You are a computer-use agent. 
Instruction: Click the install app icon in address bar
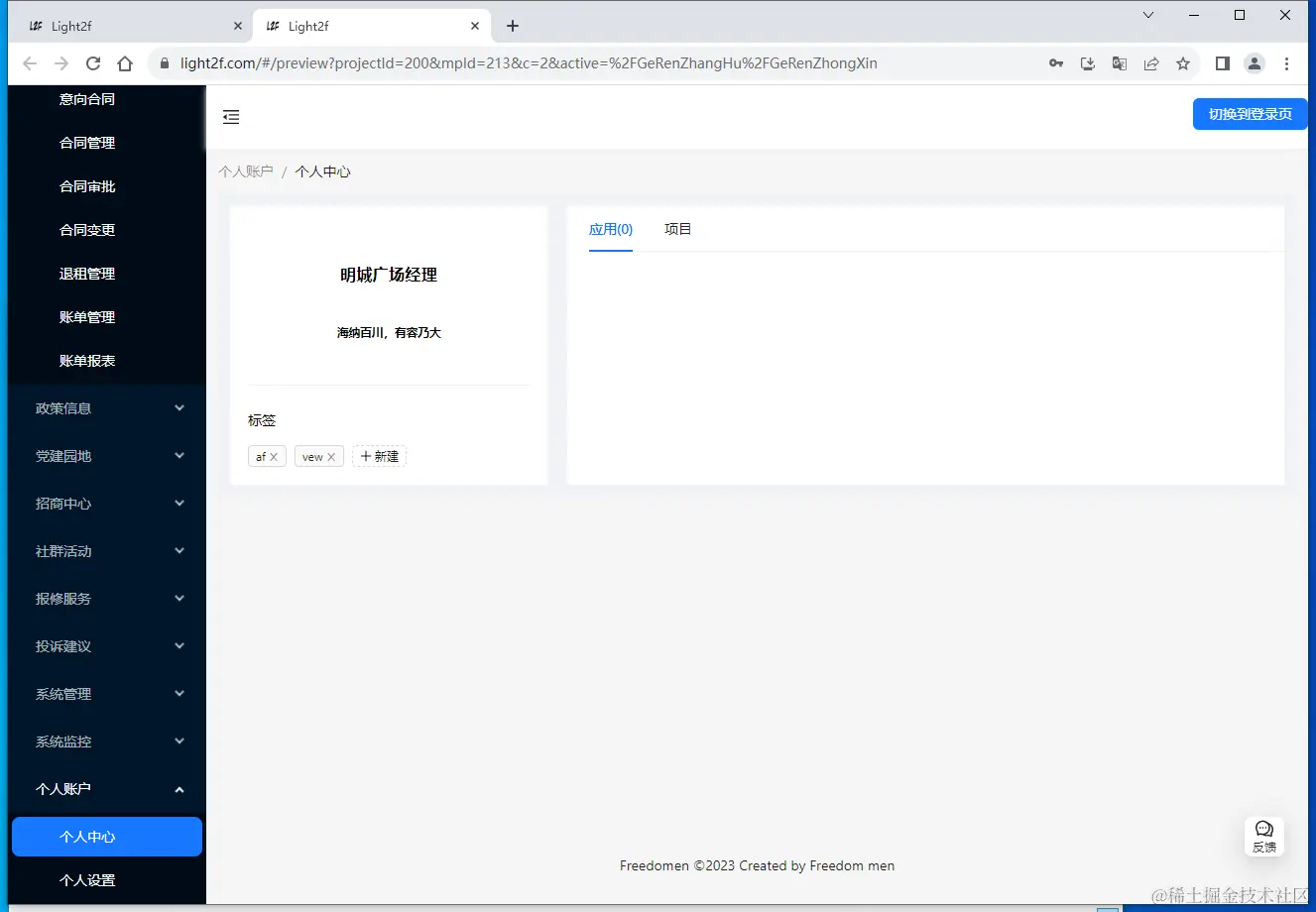(1088, 63)
